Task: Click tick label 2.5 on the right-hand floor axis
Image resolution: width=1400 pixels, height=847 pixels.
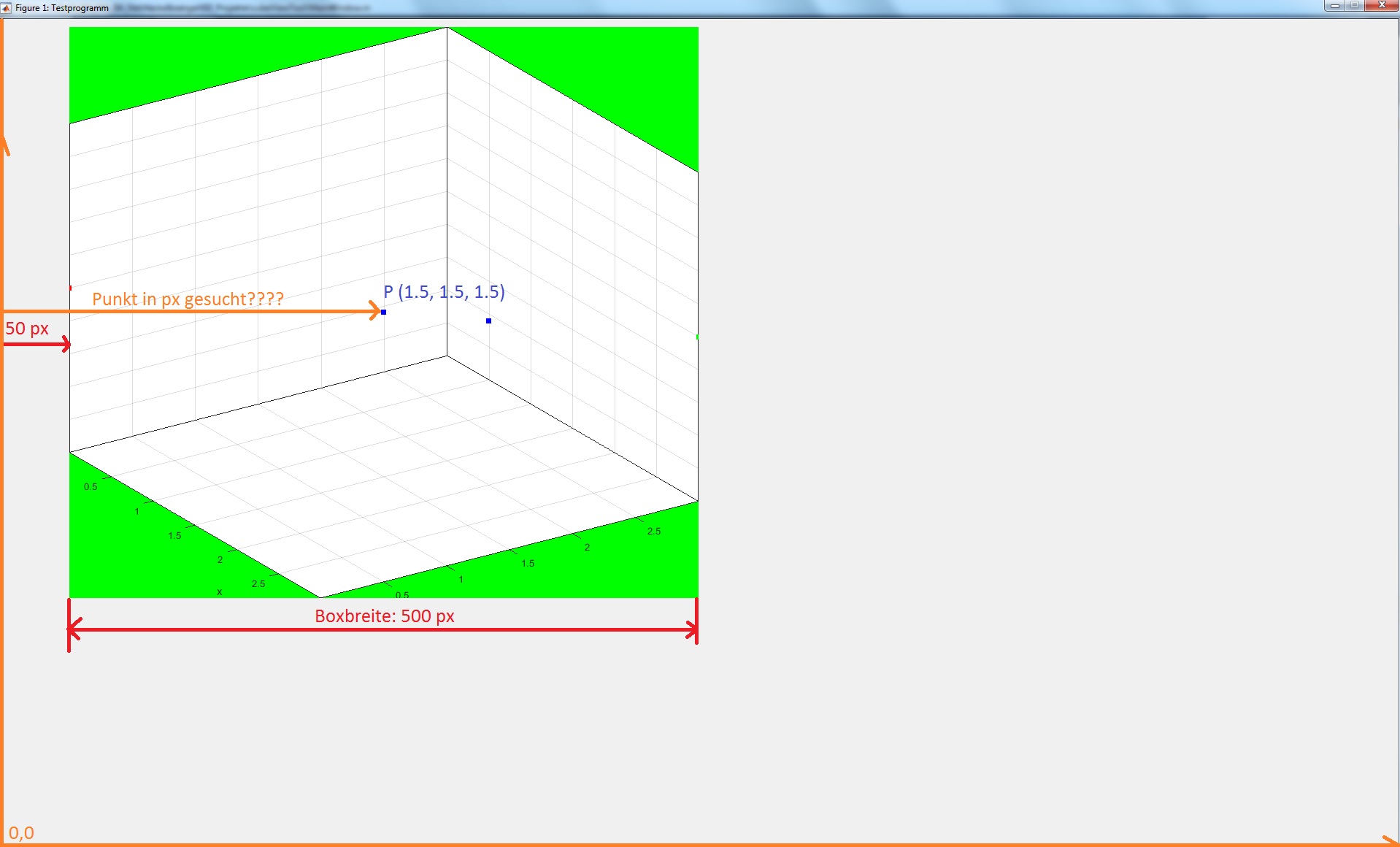Action: click(x=654, y=532)
